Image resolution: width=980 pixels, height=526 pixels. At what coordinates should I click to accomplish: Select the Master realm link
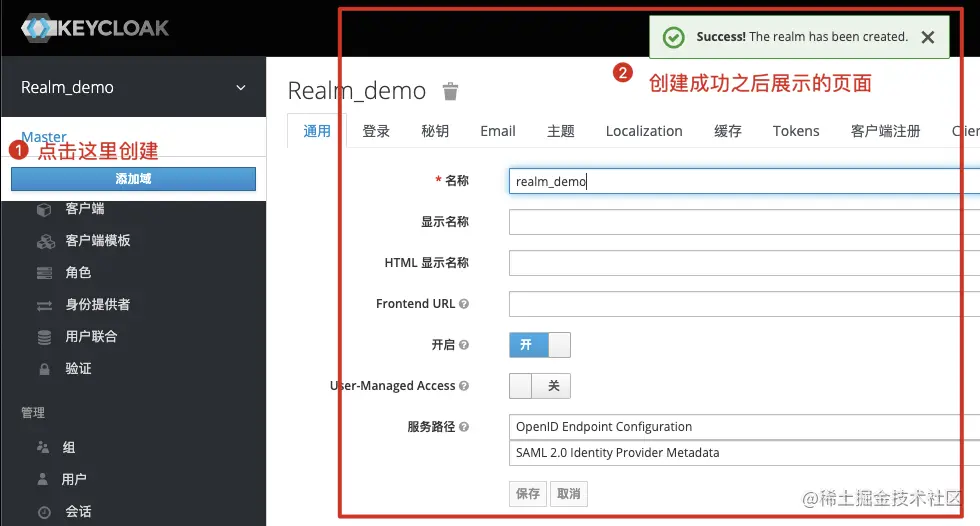tap(44, 137)
